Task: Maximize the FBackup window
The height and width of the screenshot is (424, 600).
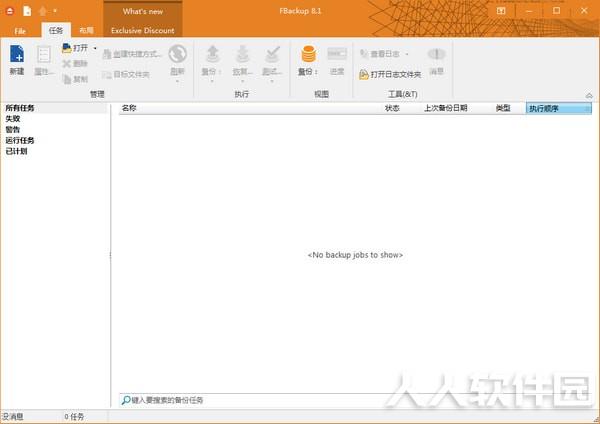Action: pos(556,11)
